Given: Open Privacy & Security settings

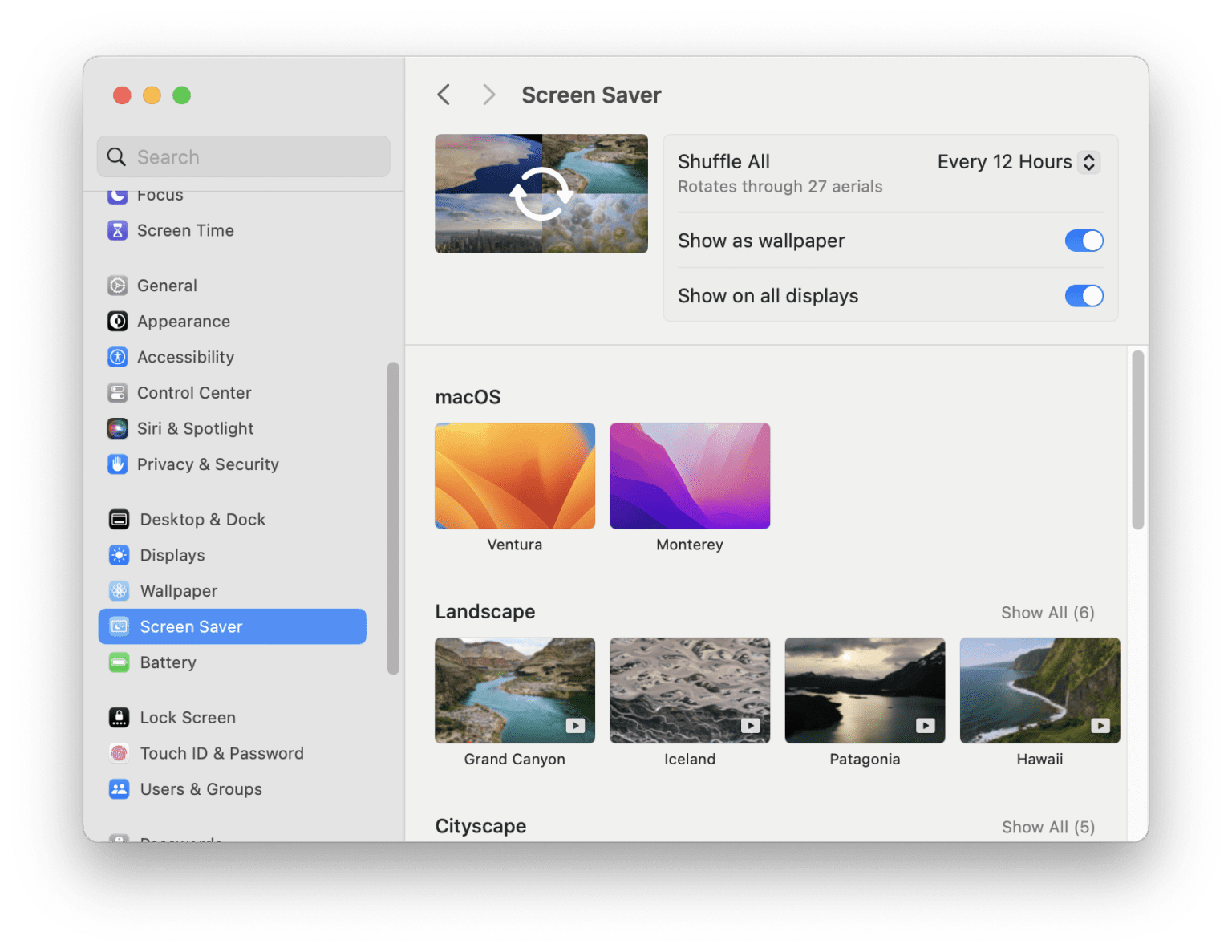Looking at the screenshot, I should pyautogui.click(x=118, y=464).
